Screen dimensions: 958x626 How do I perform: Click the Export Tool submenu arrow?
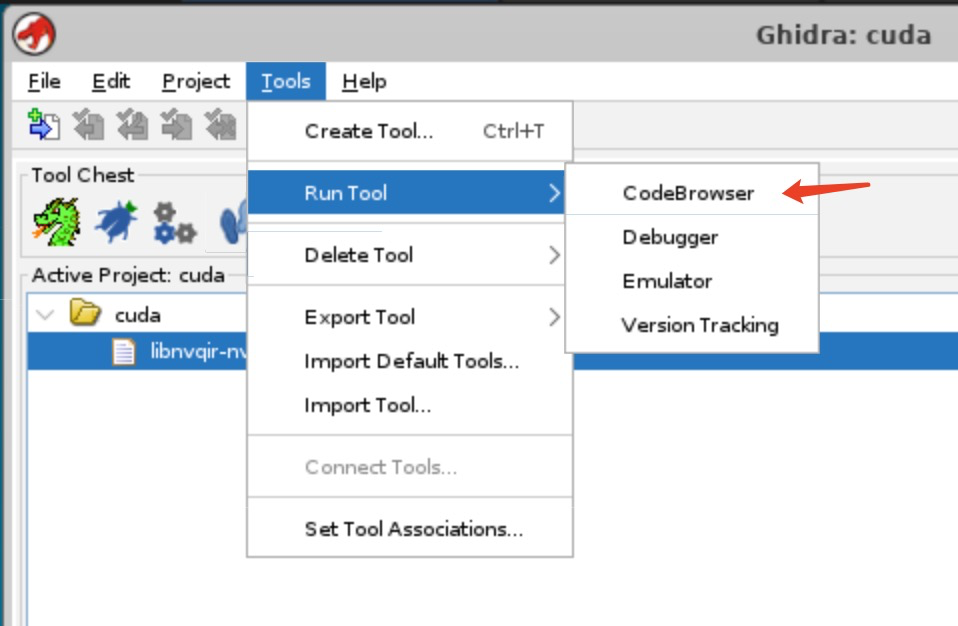coord(554,317)
